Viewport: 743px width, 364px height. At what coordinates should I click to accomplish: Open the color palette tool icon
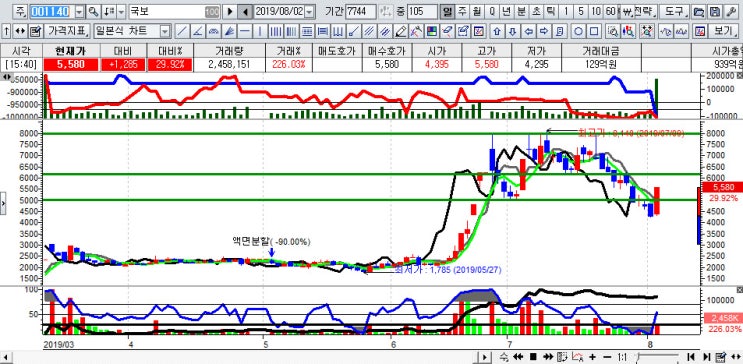[432, 32]
